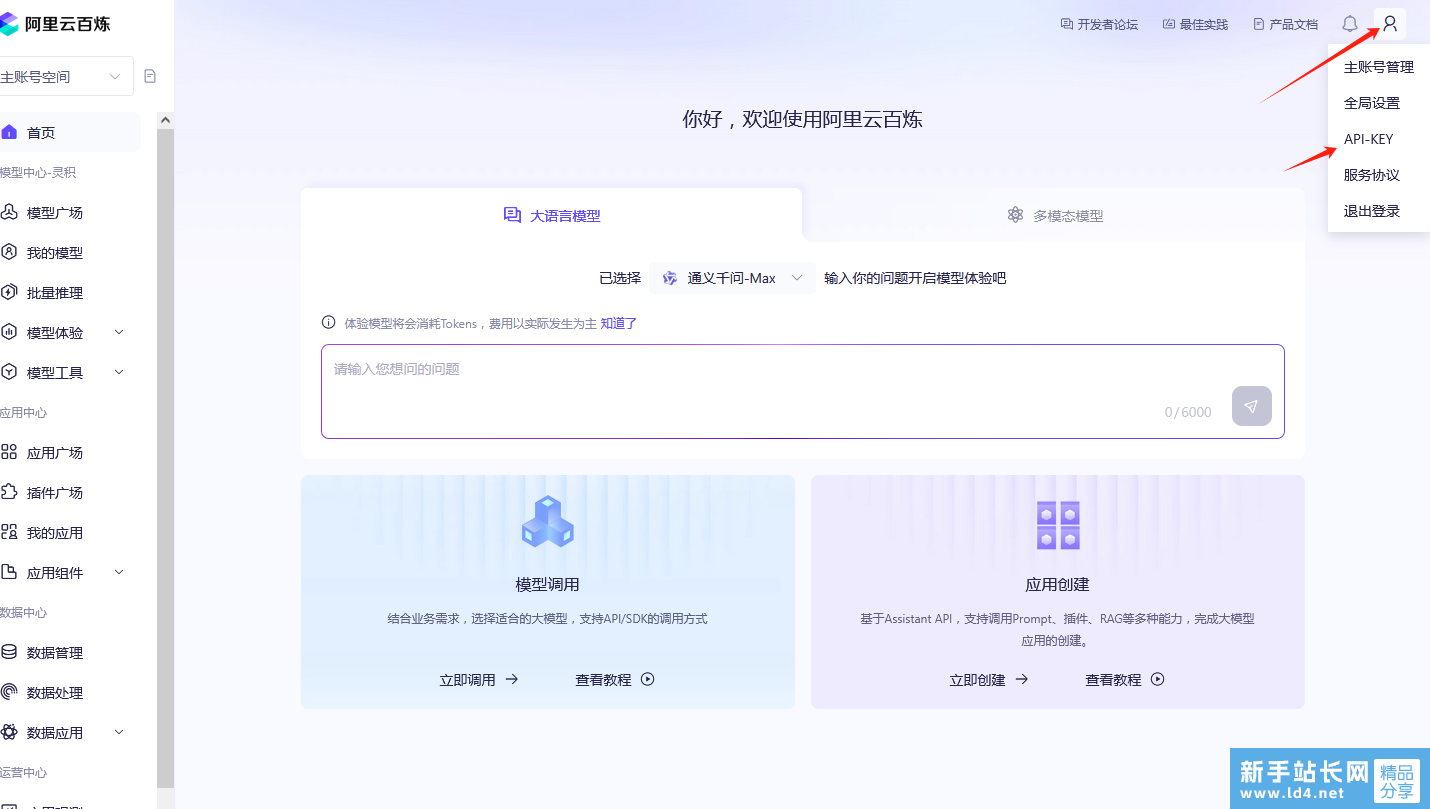Select 服务协议 from account menu
Image resolution: width=1430 pixels, height=809 pixels.
click(1379, 175)
